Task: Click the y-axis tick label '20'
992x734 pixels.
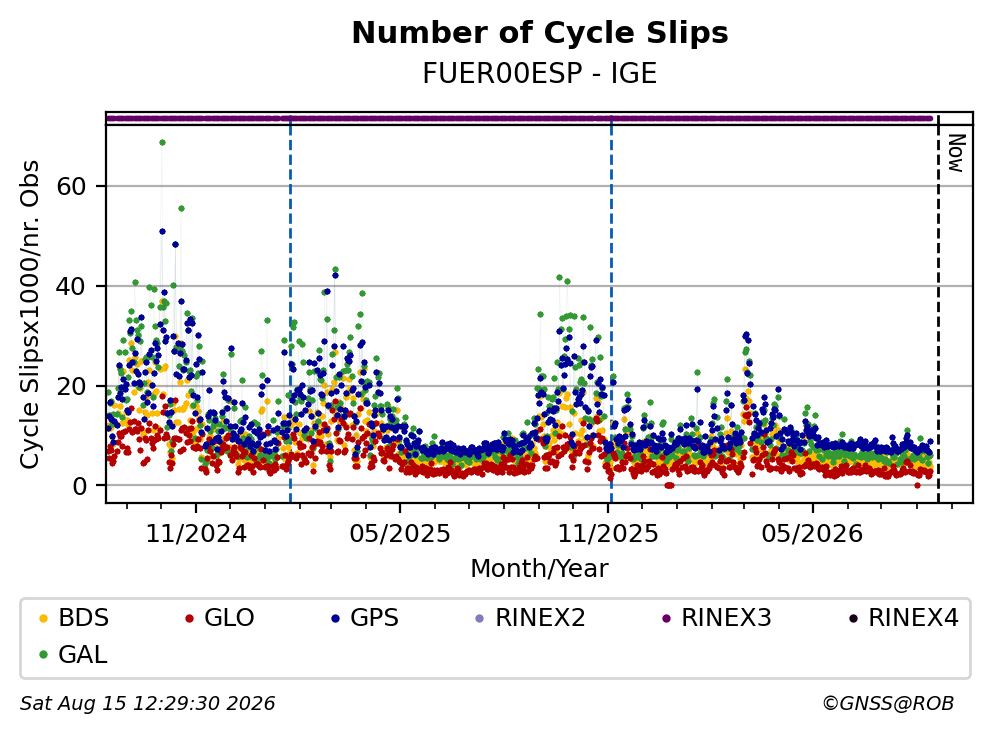Action: 71,387
